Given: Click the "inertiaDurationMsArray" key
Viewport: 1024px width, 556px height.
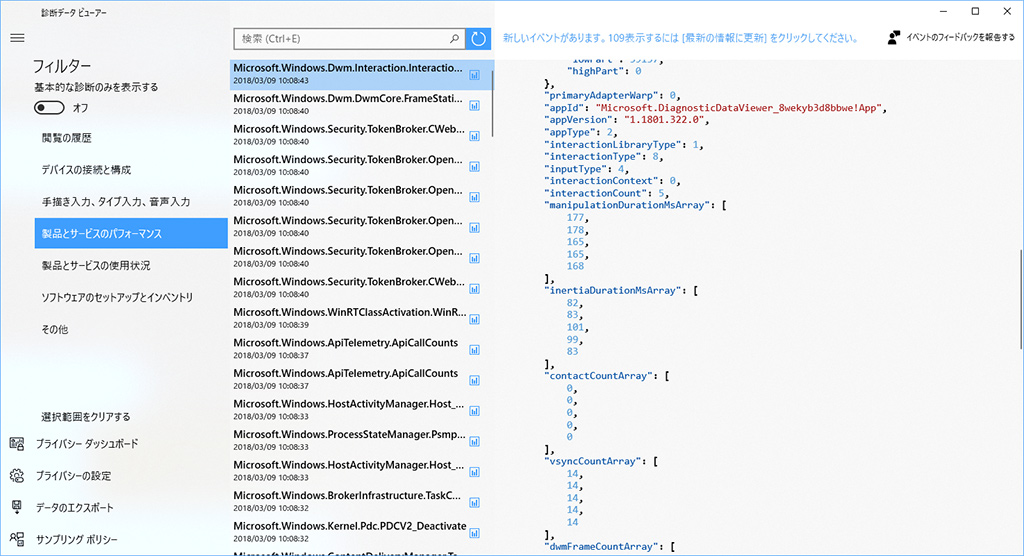Looking at the screenshot, I should coord(613,290).
